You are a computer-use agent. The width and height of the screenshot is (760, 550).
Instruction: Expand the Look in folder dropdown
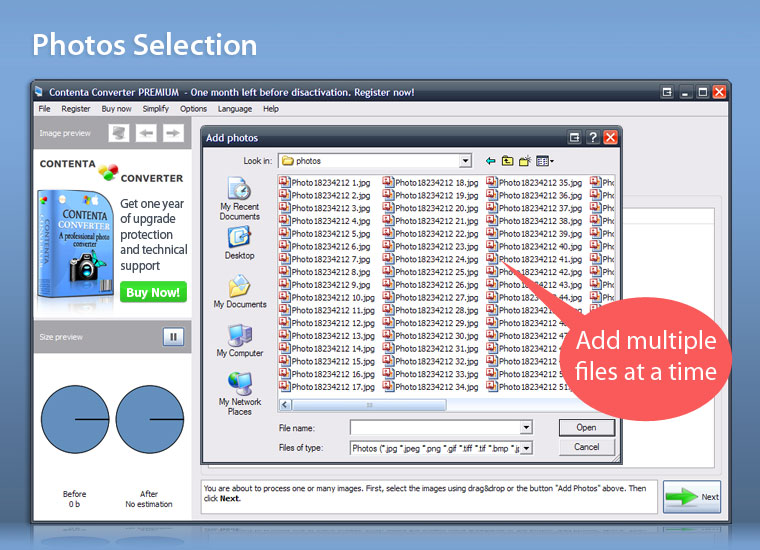(x=465, y=161)
